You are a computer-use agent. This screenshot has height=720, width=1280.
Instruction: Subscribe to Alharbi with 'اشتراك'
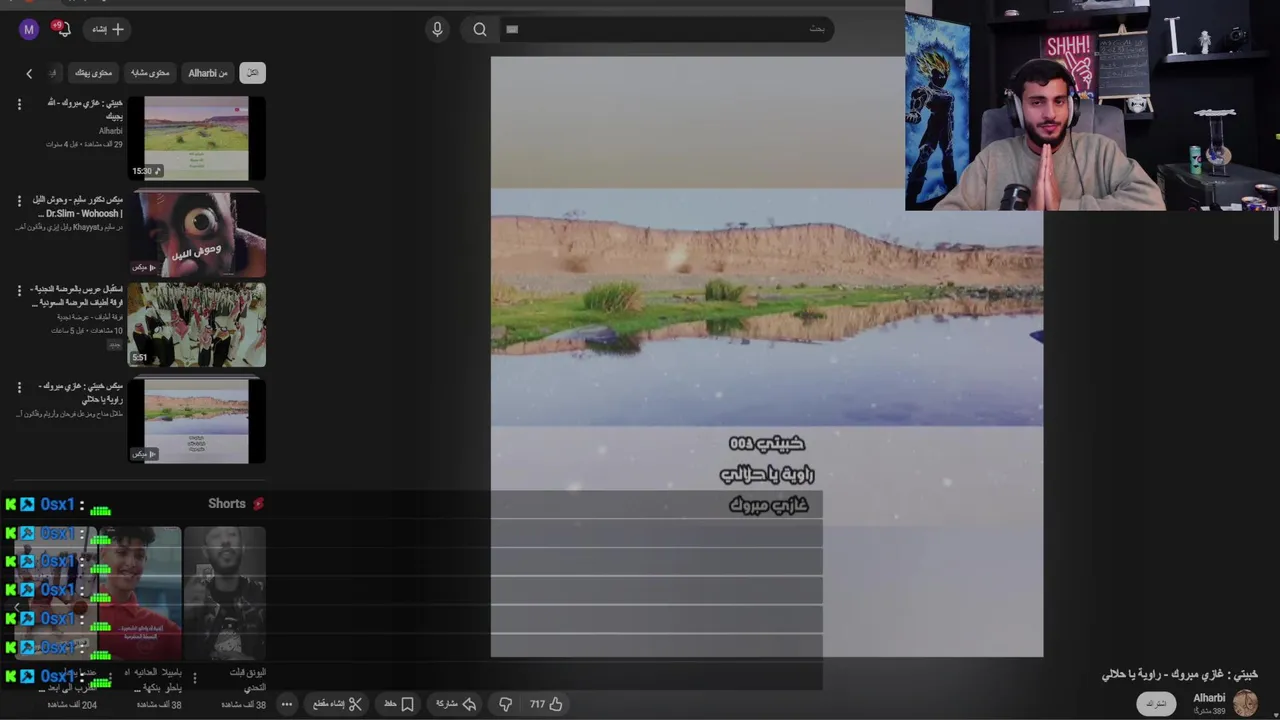point(1156,704)
